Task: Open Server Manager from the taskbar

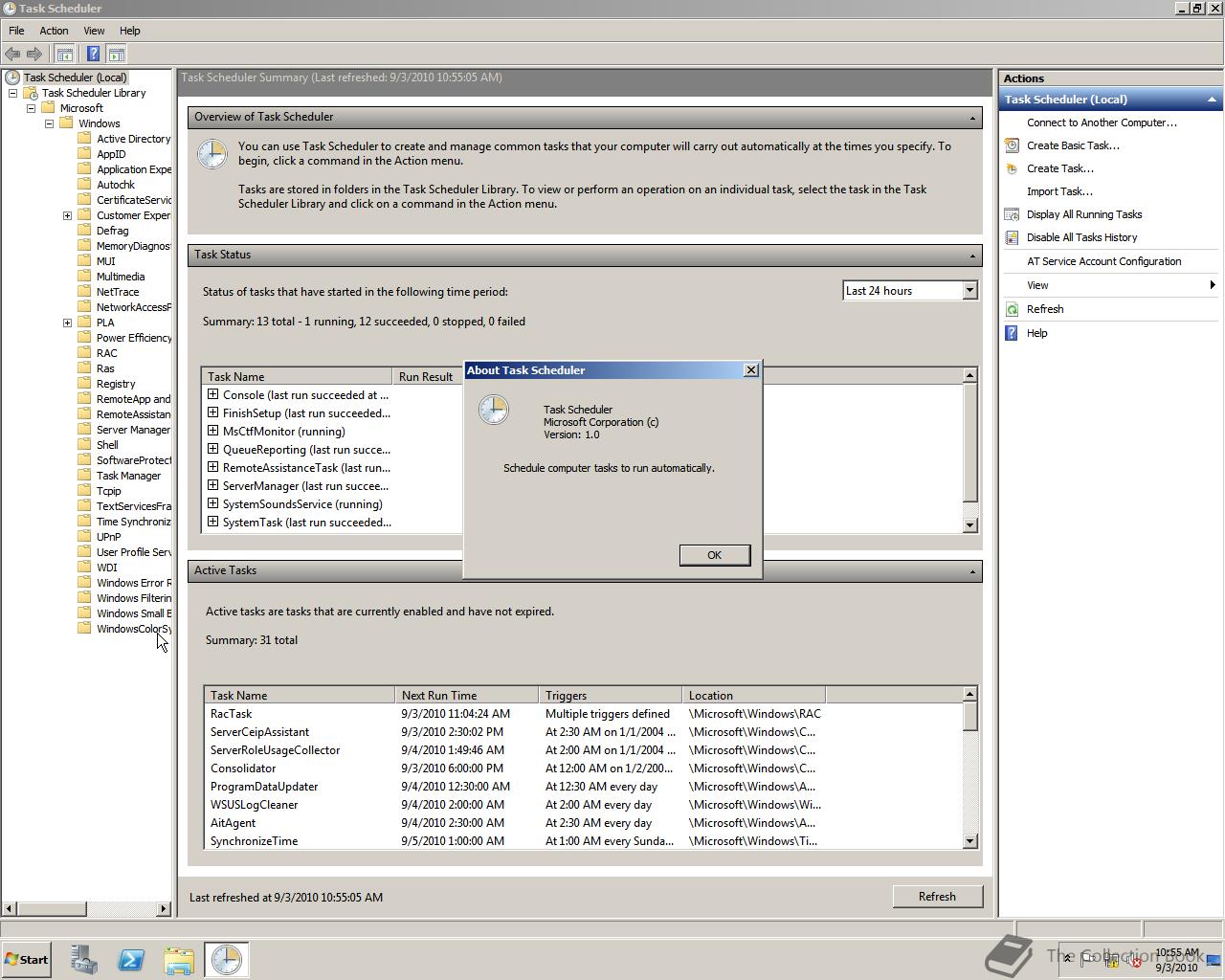Action: [83, 960]
